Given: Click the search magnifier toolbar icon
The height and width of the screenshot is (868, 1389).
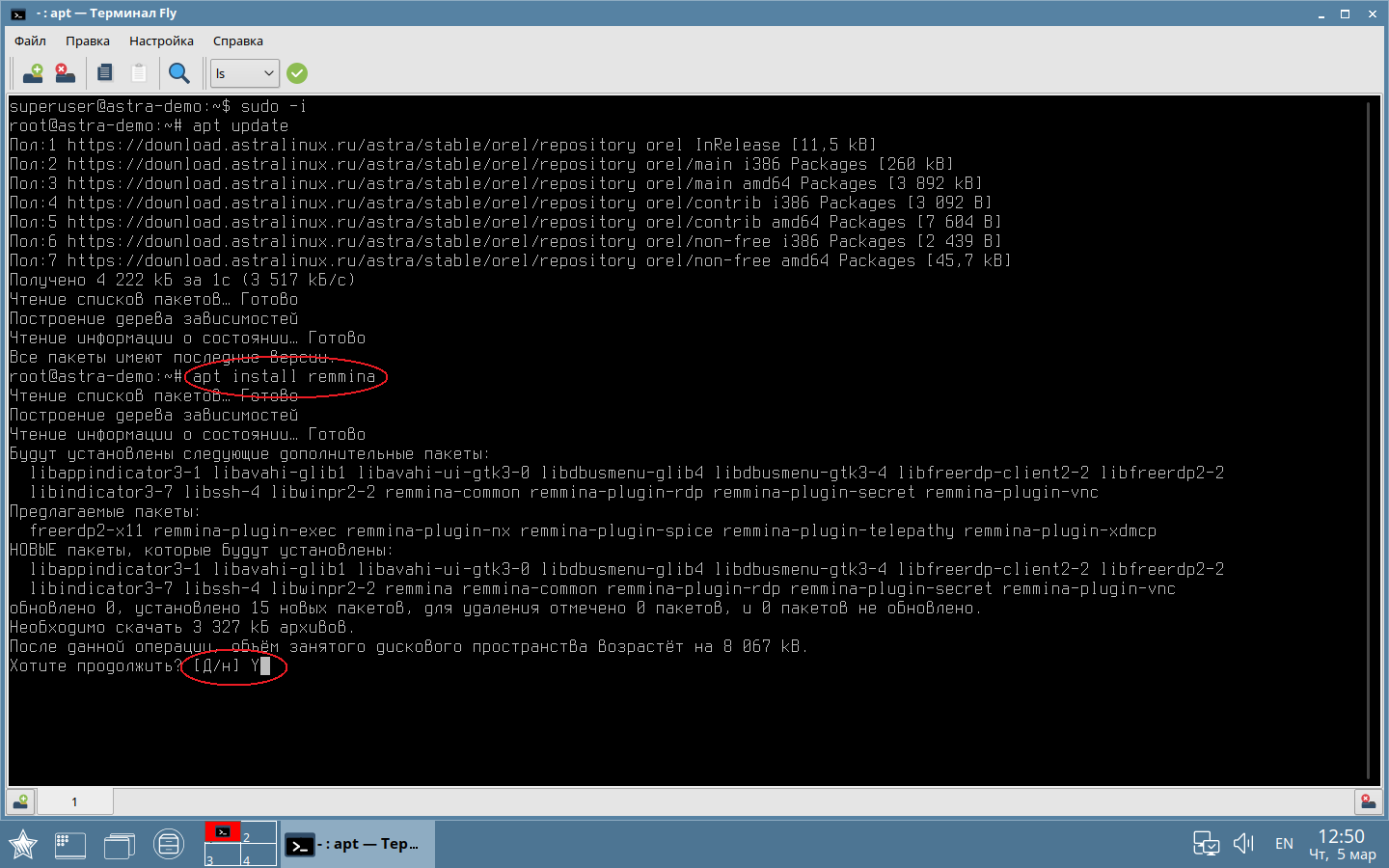Looking at the screenshot, I should coord(178,73).
